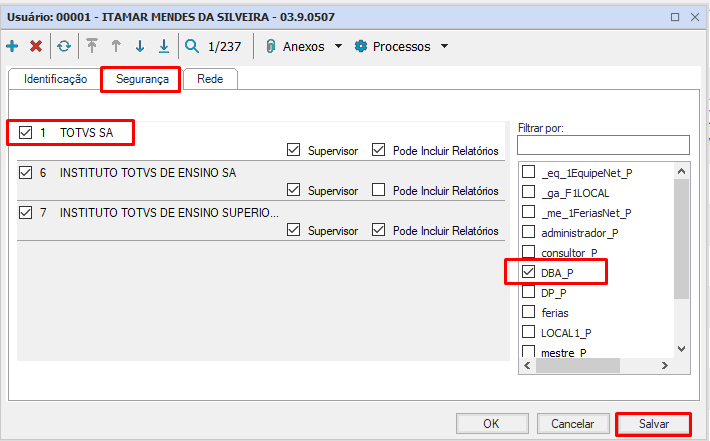Go to last record arrow
Image resolution: width=710 pixels, height=441 pixels.
[x=164, y=46]
